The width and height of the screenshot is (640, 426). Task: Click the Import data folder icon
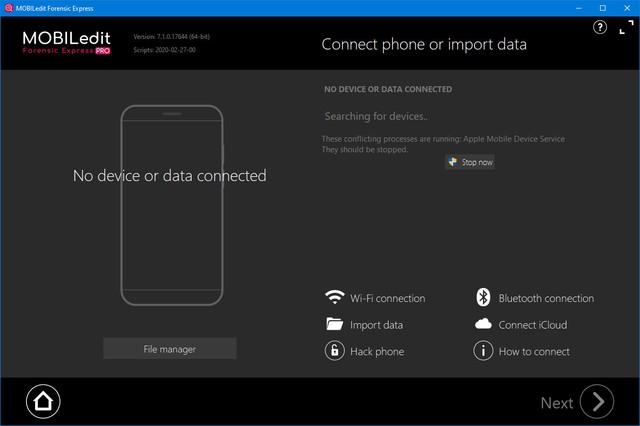(x=334, y=324)
